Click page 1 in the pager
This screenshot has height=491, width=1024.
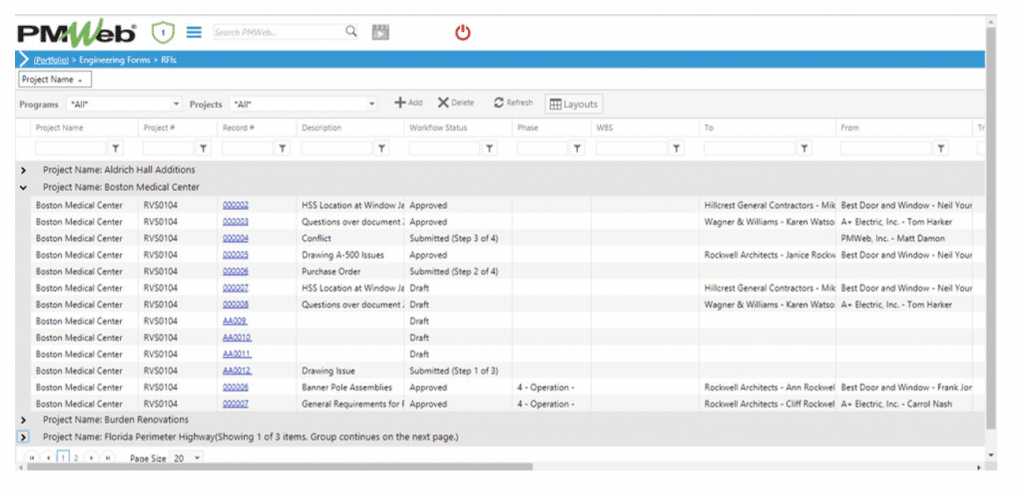pyautogui.click(x=63, y=458)
